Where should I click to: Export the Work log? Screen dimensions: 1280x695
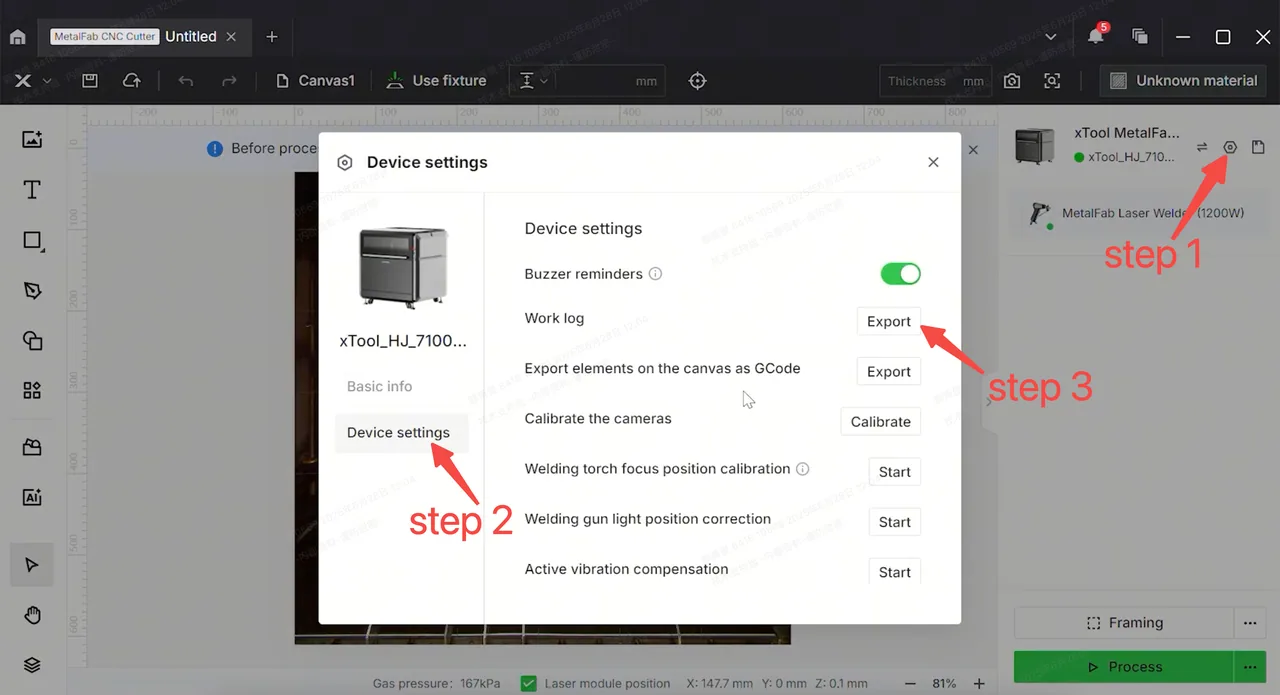tap(889, 322)
